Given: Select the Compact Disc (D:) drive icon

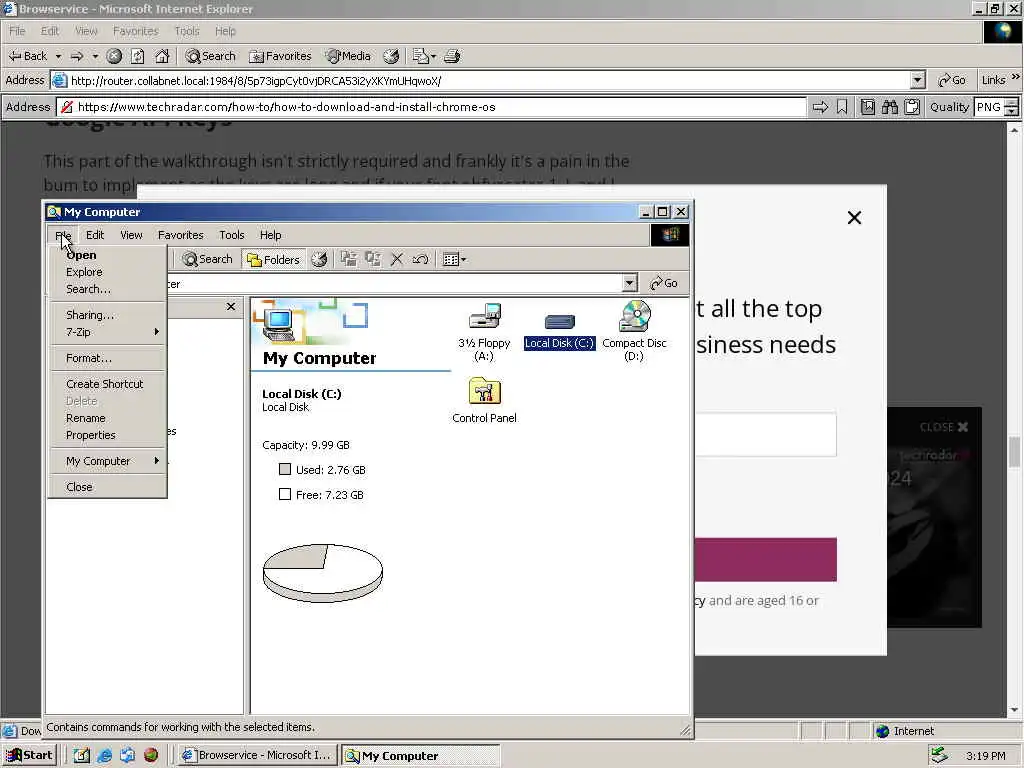Looking at the screenshot, I should [634, 331].
